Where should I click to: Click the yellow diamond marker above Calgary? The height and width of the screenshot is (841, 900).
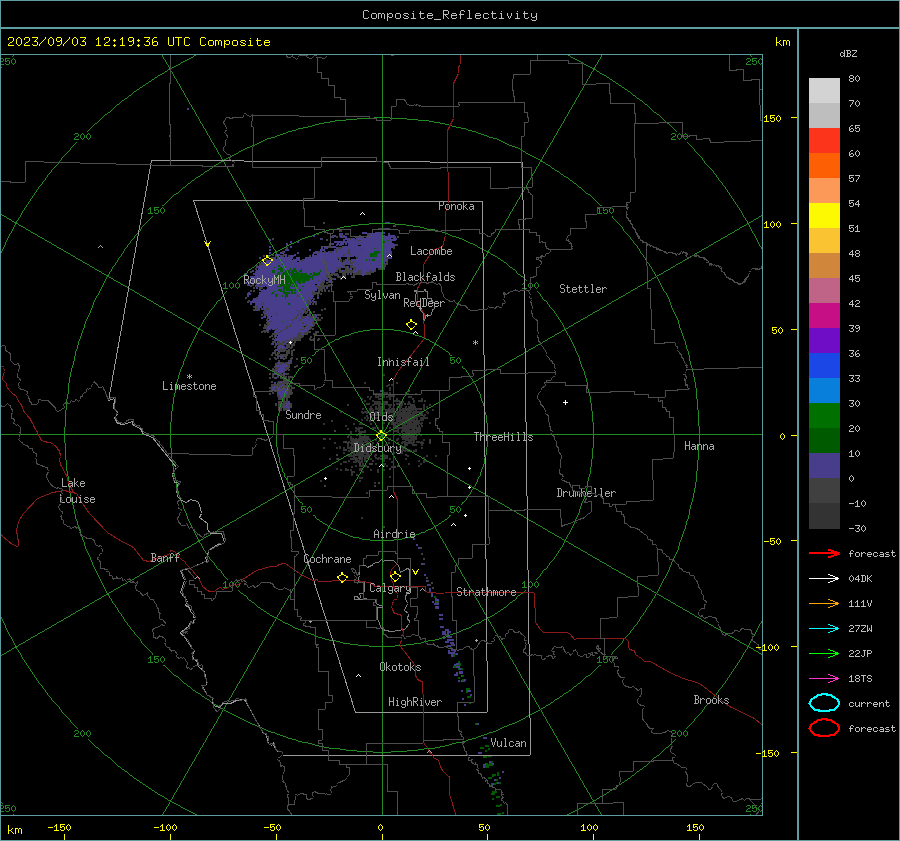click(x=395, y=576)
